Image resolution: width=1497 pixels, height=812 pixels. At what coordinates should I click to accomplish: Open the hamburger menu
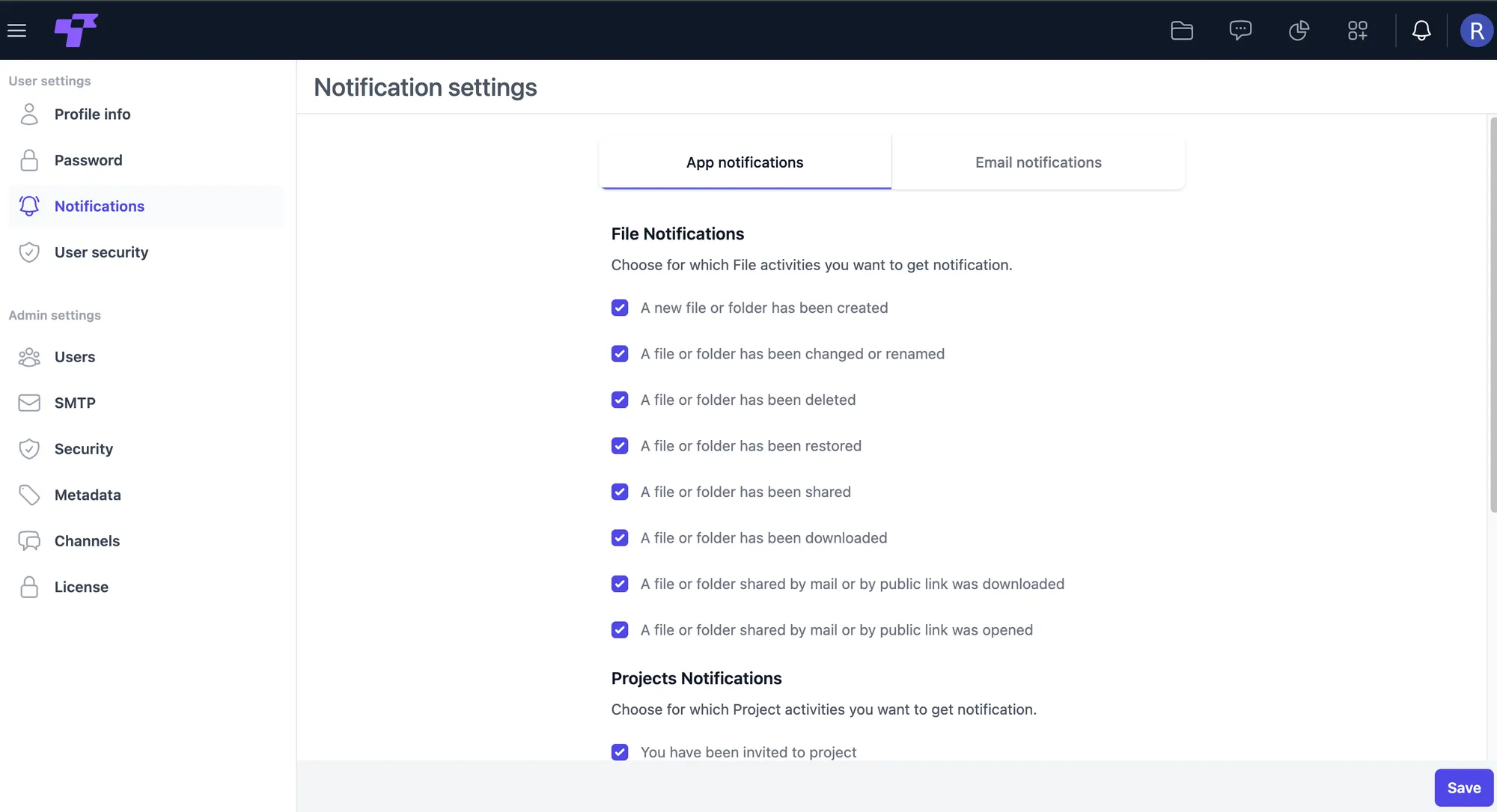click(x=16, y=31)
